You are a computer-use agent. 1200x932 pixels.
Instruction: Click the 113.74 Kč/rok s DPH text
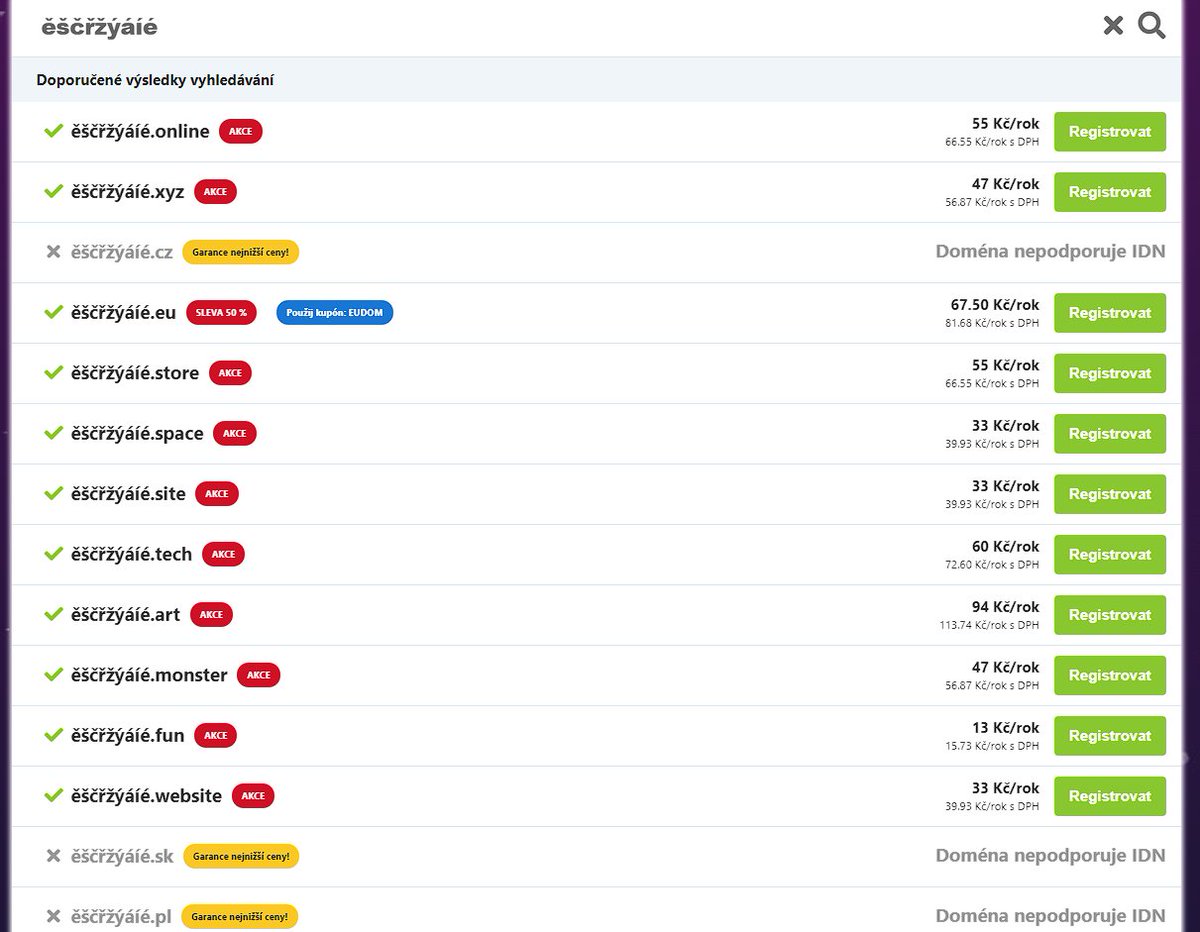(989, 625)
